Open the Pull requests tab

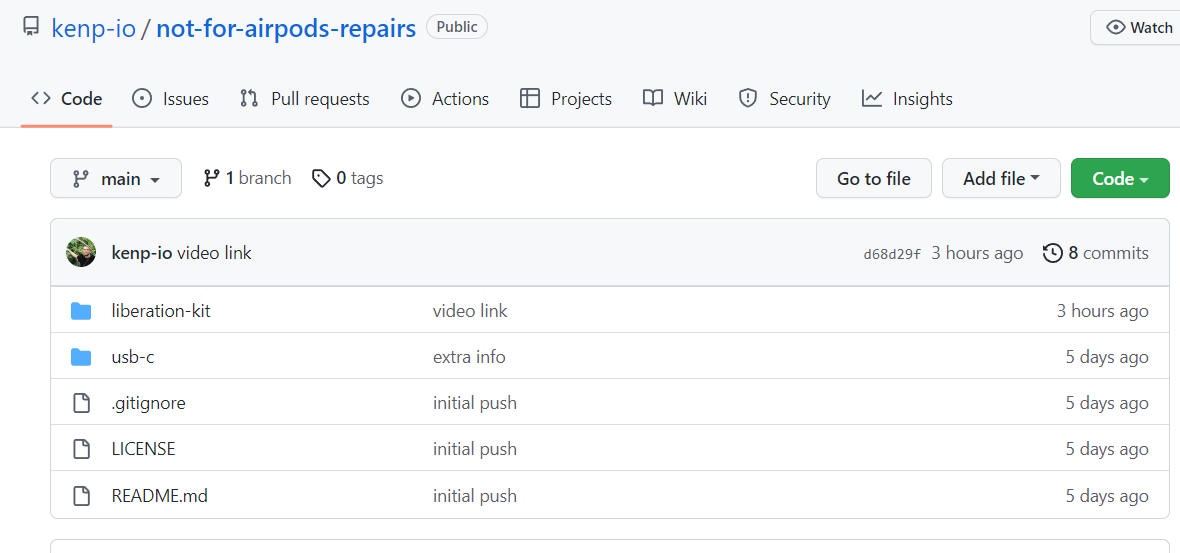coord(304,98)
